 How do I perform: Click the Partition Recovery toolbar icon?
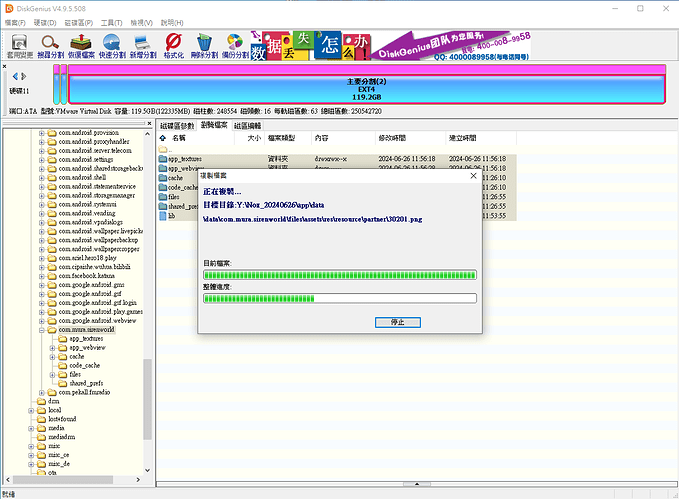49,43
